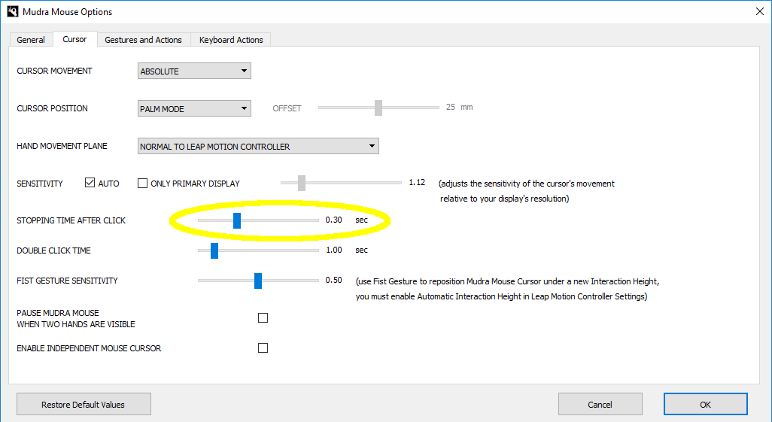772x422 pixels.
Task: Click the CURSOR MOVEMENT label
Action: pyautogui.click(x=54, y=71)
